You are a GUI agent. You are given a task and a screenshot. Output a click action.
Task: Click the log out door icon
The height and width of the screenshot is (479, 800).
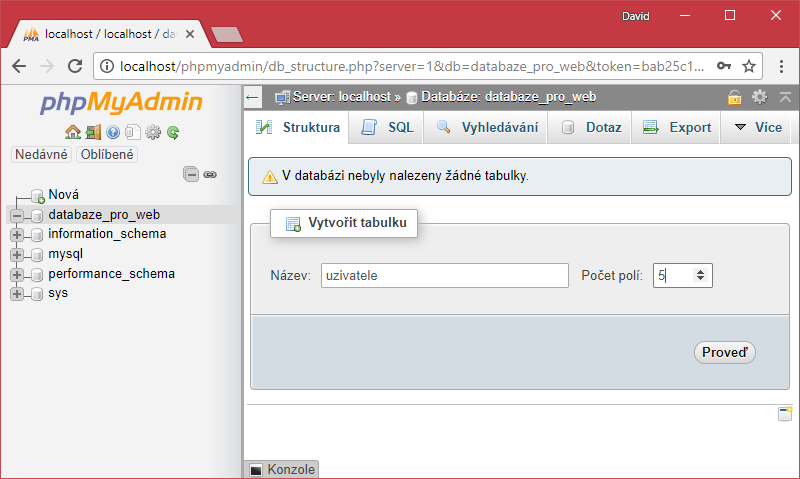(93, 133)
